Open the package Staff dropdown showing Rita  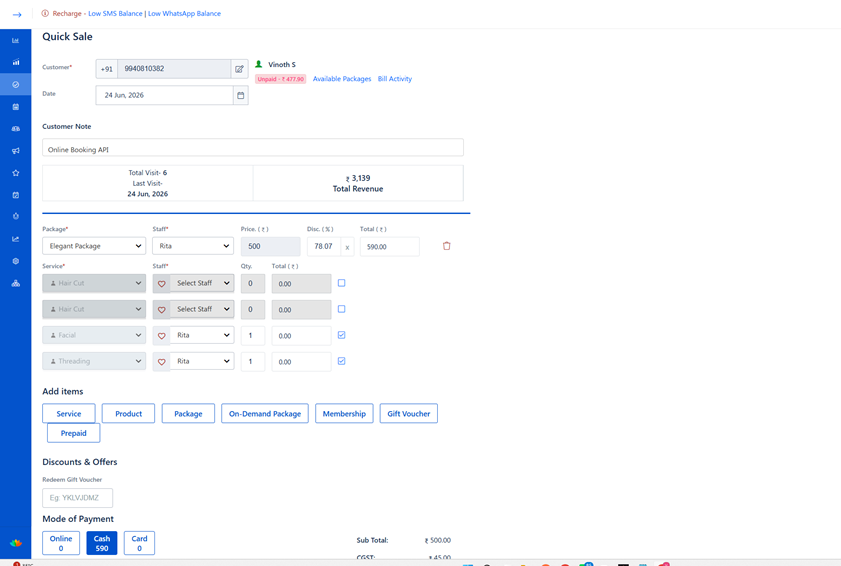[x=193, y=246]
